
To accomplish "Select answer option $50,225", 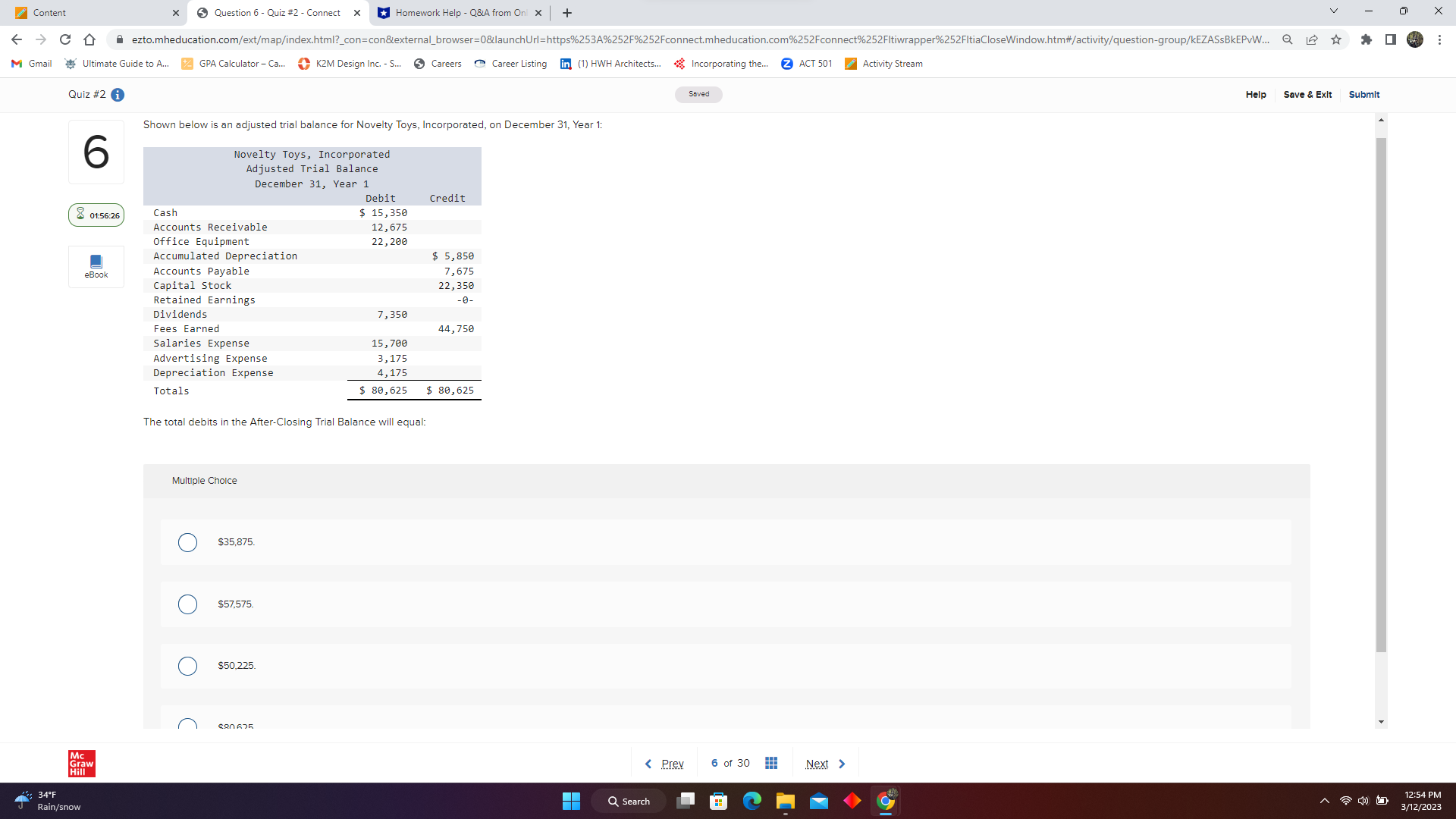I will [187, 666].
